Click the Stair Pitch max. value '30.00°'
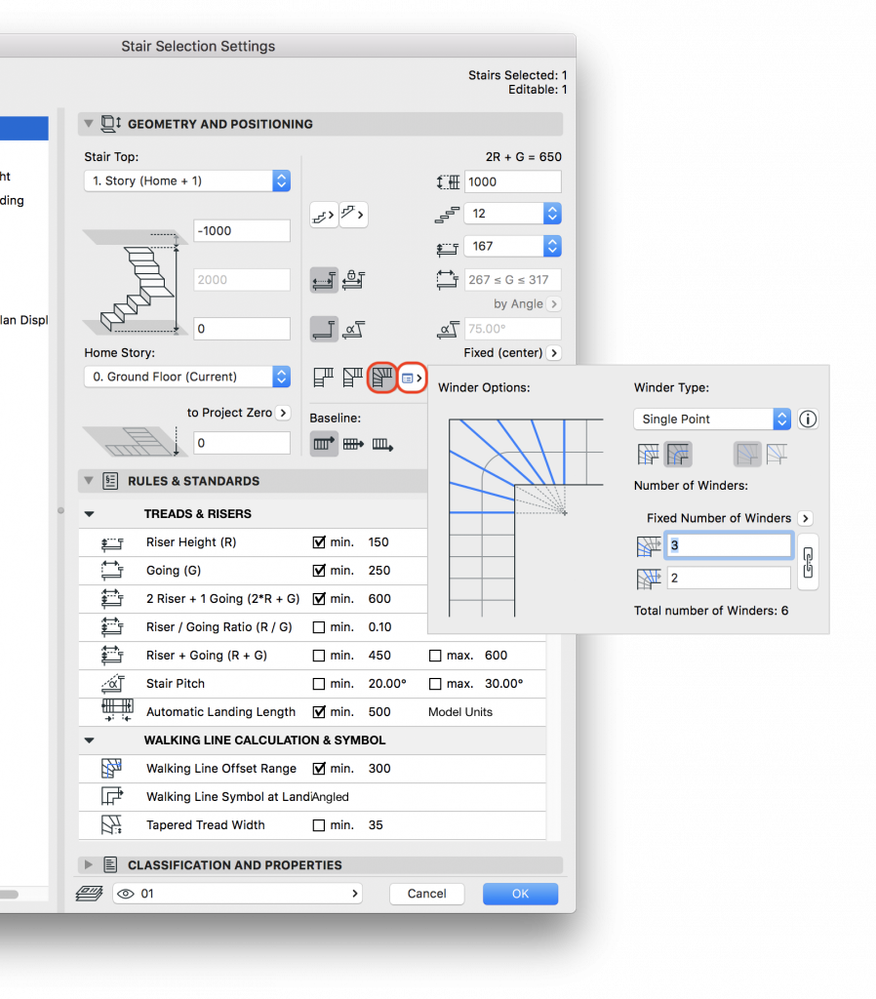The image size is (876, 999). 504,684
